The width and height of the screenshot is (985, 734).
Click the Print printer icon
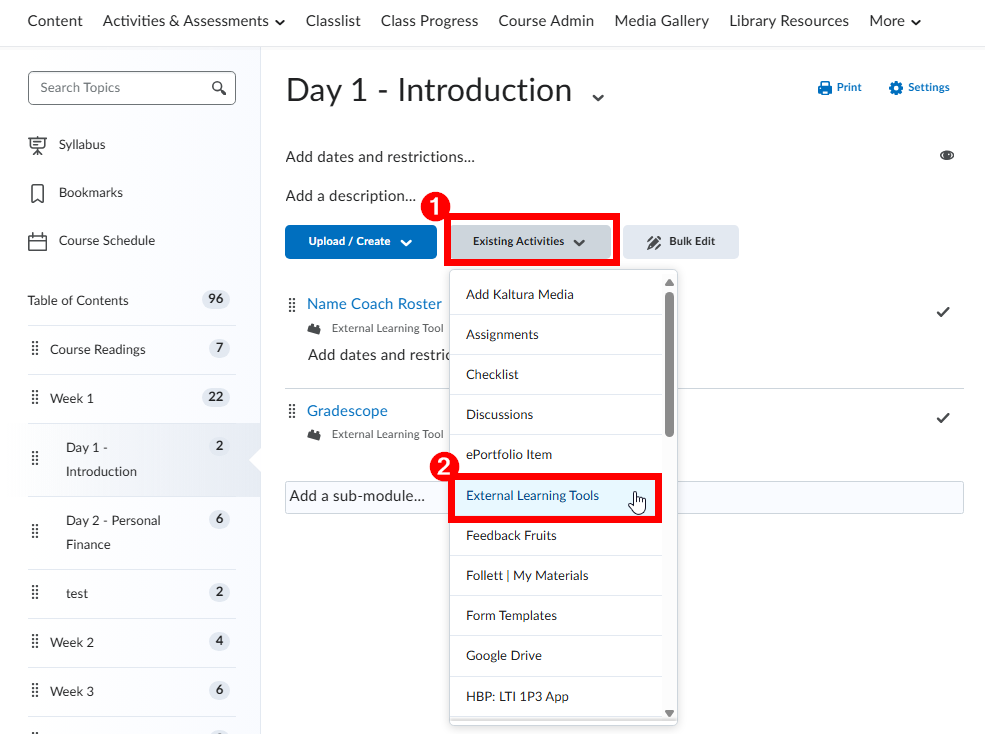click(825, 88)
